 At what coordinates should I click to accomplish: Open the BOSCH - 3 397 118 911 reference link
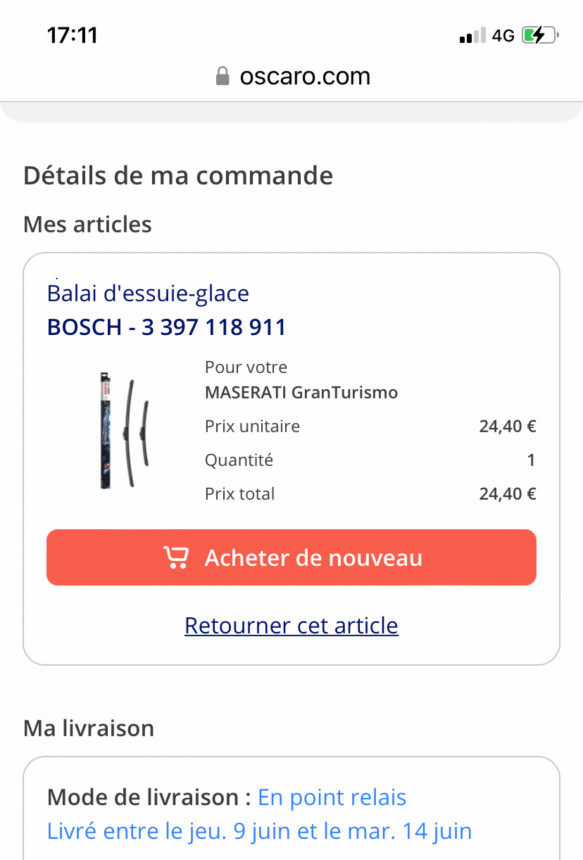(167, 327)
